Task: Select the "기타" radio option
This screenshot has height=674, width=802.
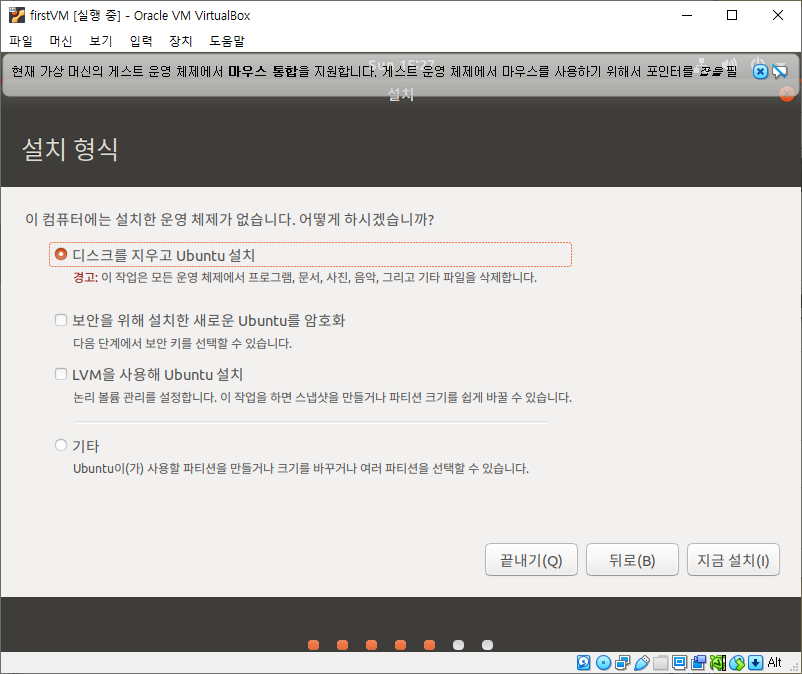Action: pyautogui.click(x=61, y=445)
